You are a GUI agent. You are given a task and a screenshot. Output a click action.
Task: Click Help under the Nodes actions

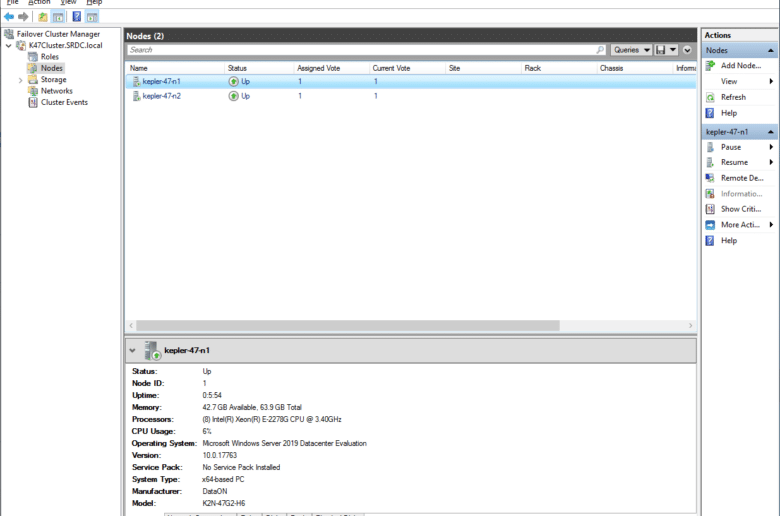click(729, 113)
